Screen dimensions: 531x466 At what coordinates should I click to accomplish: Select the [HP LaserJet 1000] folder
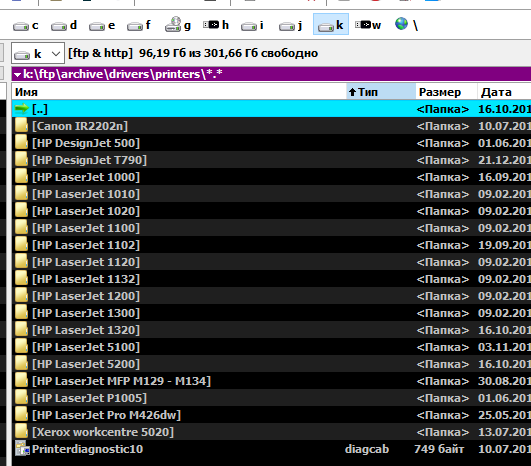[x=86, y=177]
